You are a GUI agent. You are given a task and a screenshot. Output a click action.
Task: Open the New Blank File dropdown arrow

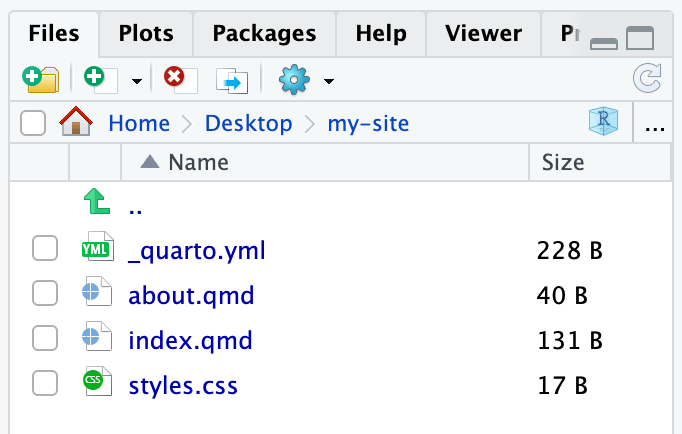pos(137,81)
